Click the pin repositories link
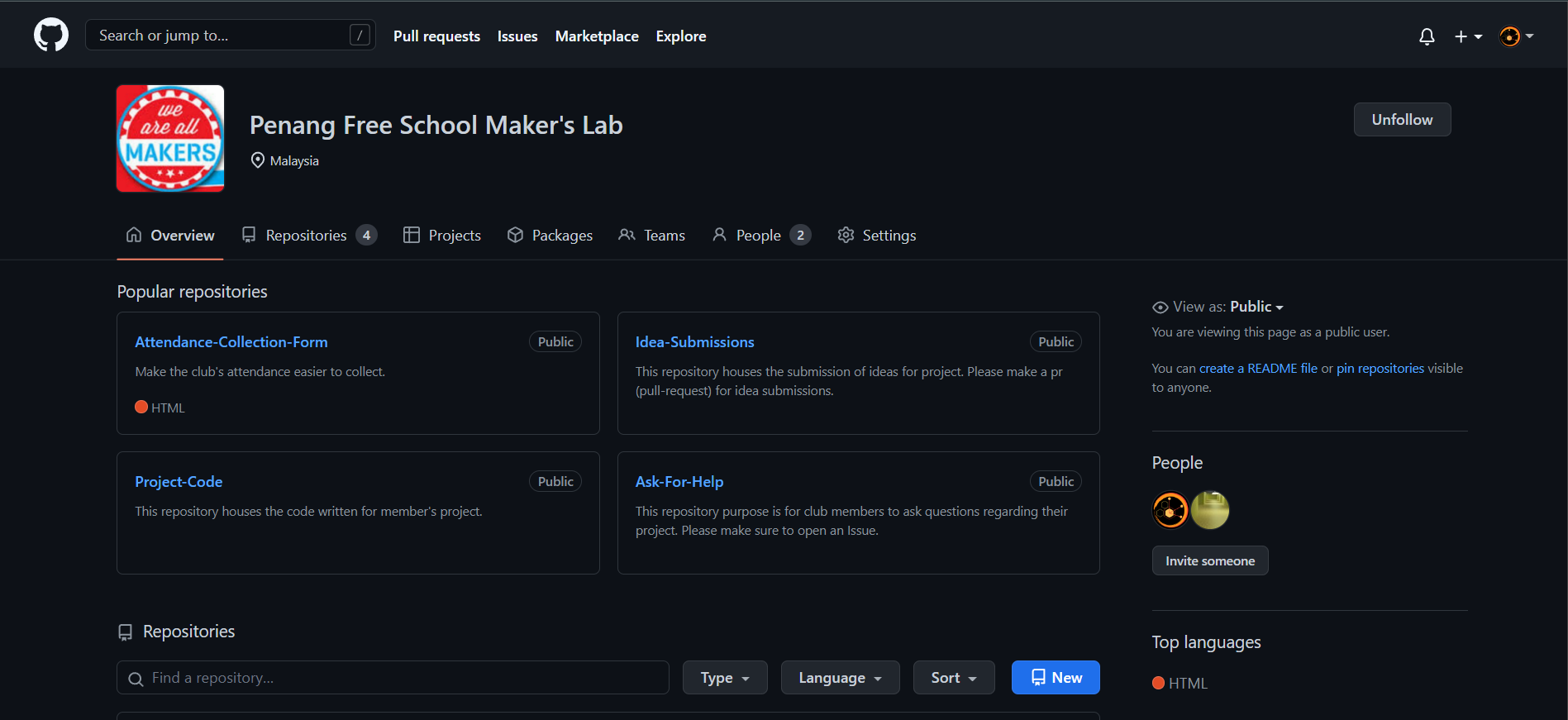This screenshot has height=720, width=1568. coord(1380,369)
